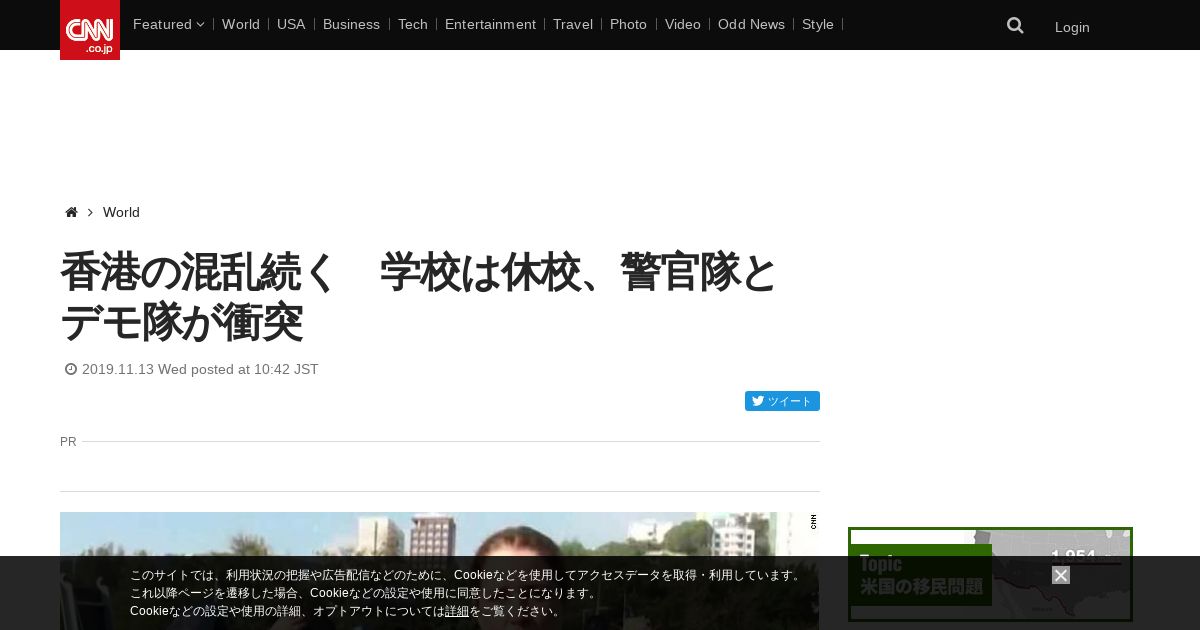Open the 詳細 link in cookie notice
Screen dimensions: 1200x630
[457, 611]
